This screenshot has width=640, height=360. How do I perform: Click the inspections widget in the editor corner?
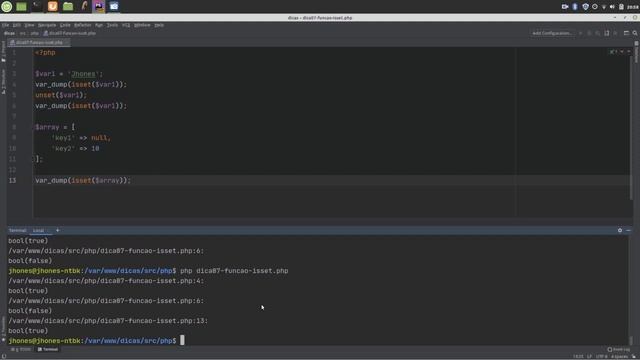point(613,52)
